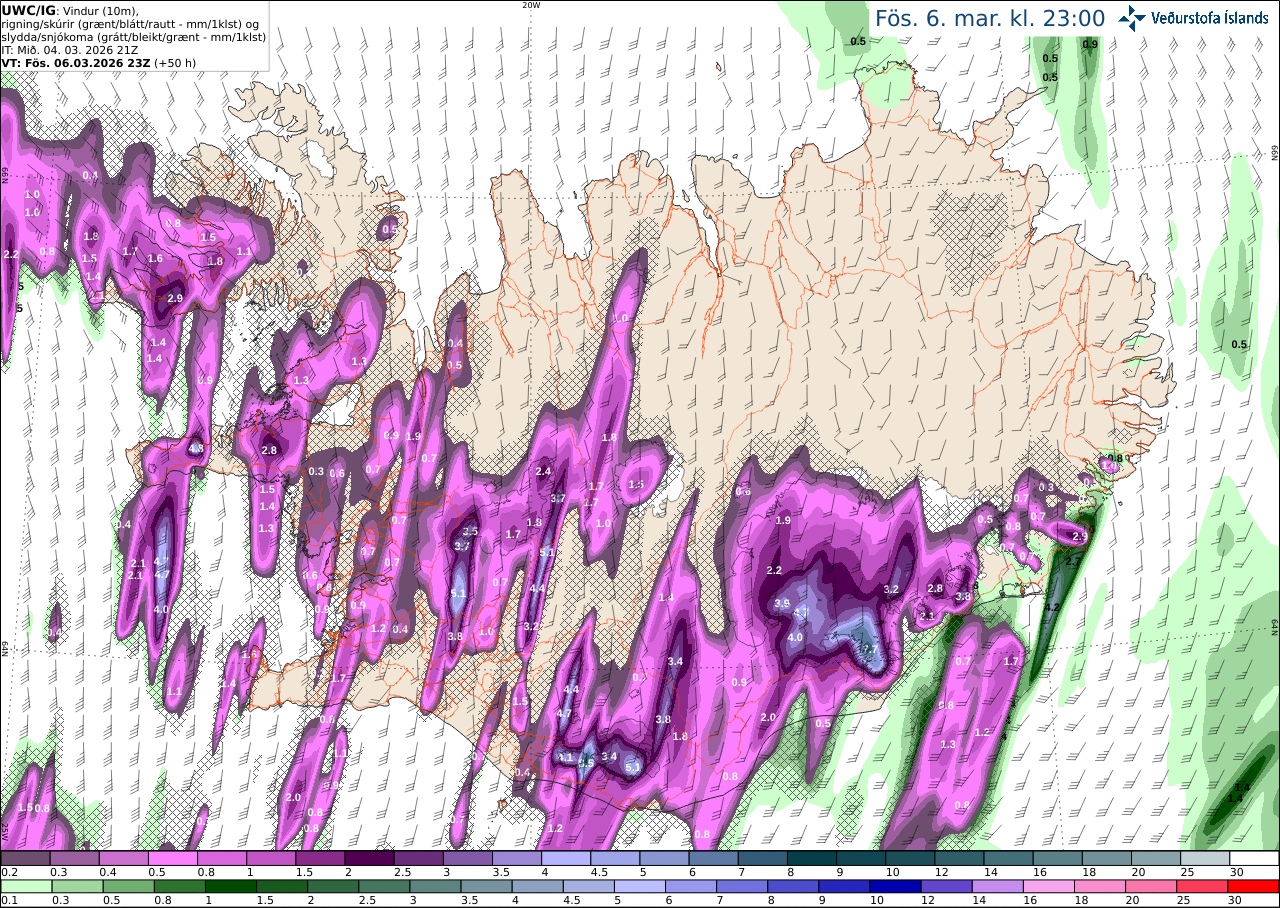Click the 'slydda/snjókoma' legend description line
The height and width of the screenshot is (908, 1280).
tap(133, 36)
